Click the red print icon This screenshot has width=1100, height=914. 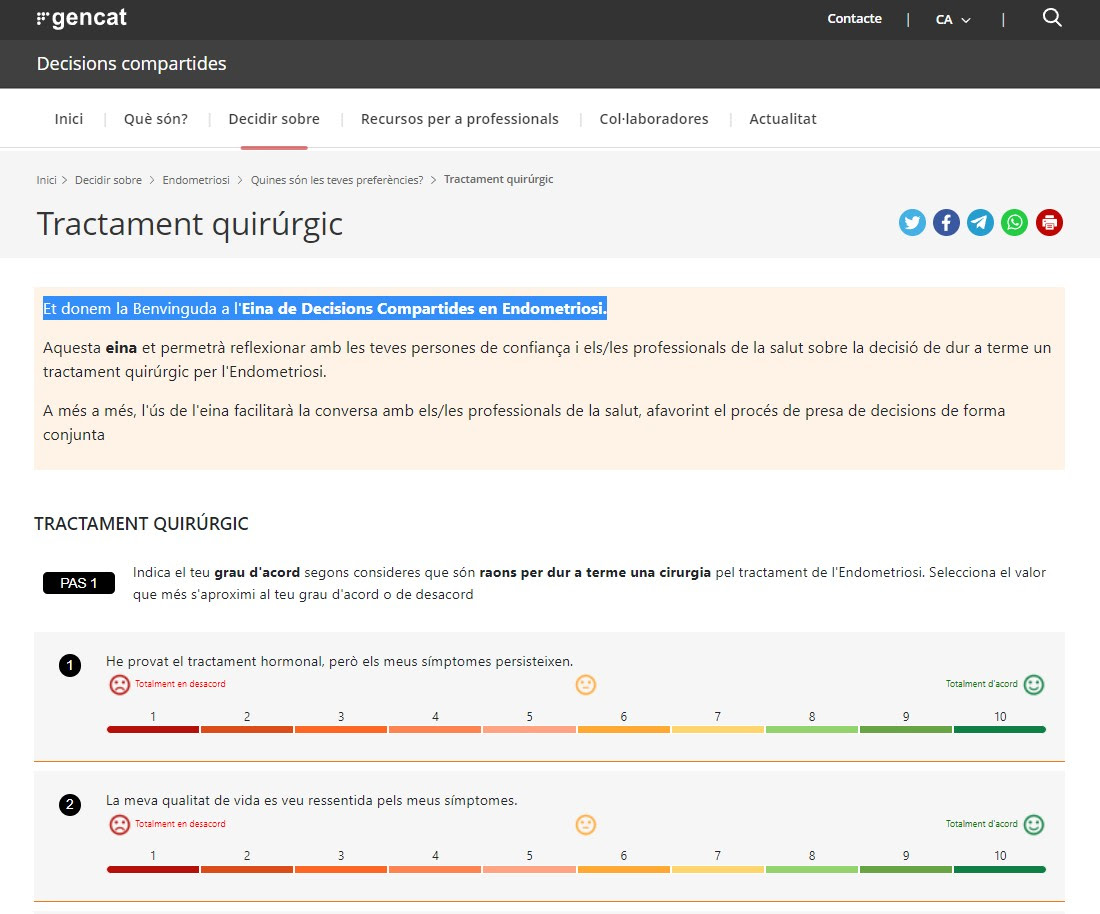click(1049, 223)
